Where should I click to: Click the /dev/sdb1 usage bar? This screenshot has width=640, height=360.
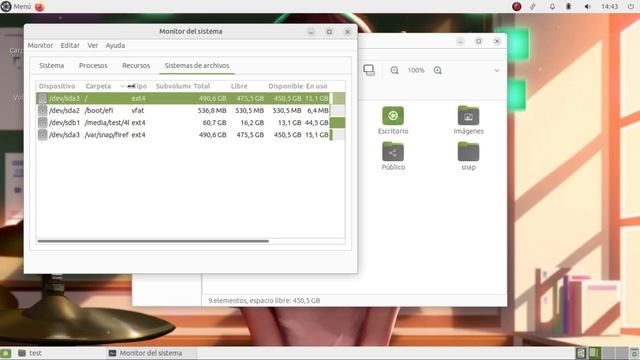[338, 123]
